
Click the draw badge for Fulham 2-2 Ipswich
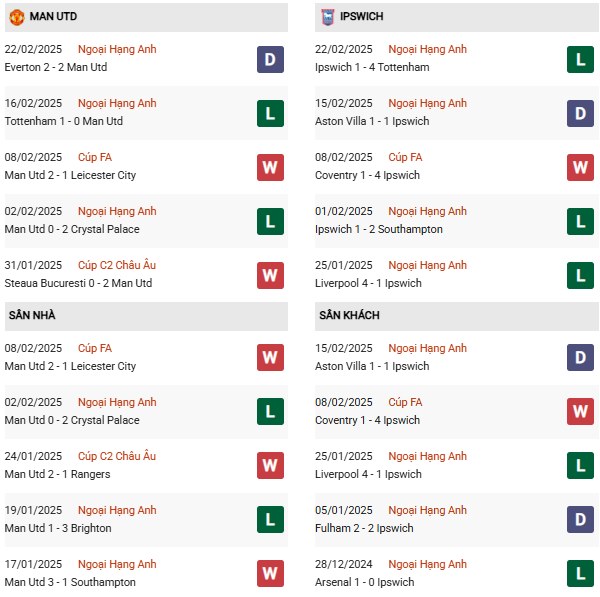tap(580, 520)
